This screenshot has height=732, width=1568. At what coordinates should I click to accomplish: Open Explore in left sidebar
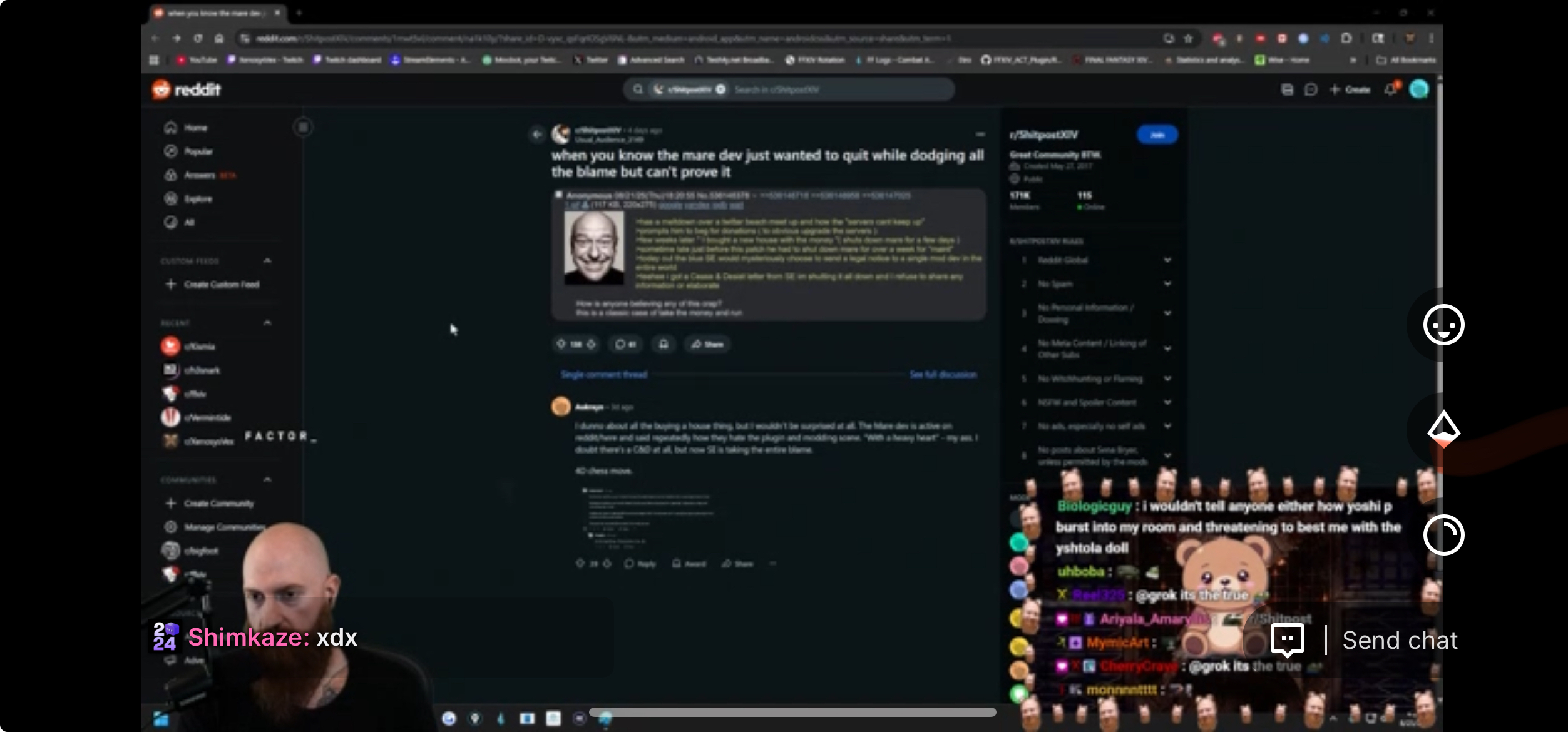198,199
